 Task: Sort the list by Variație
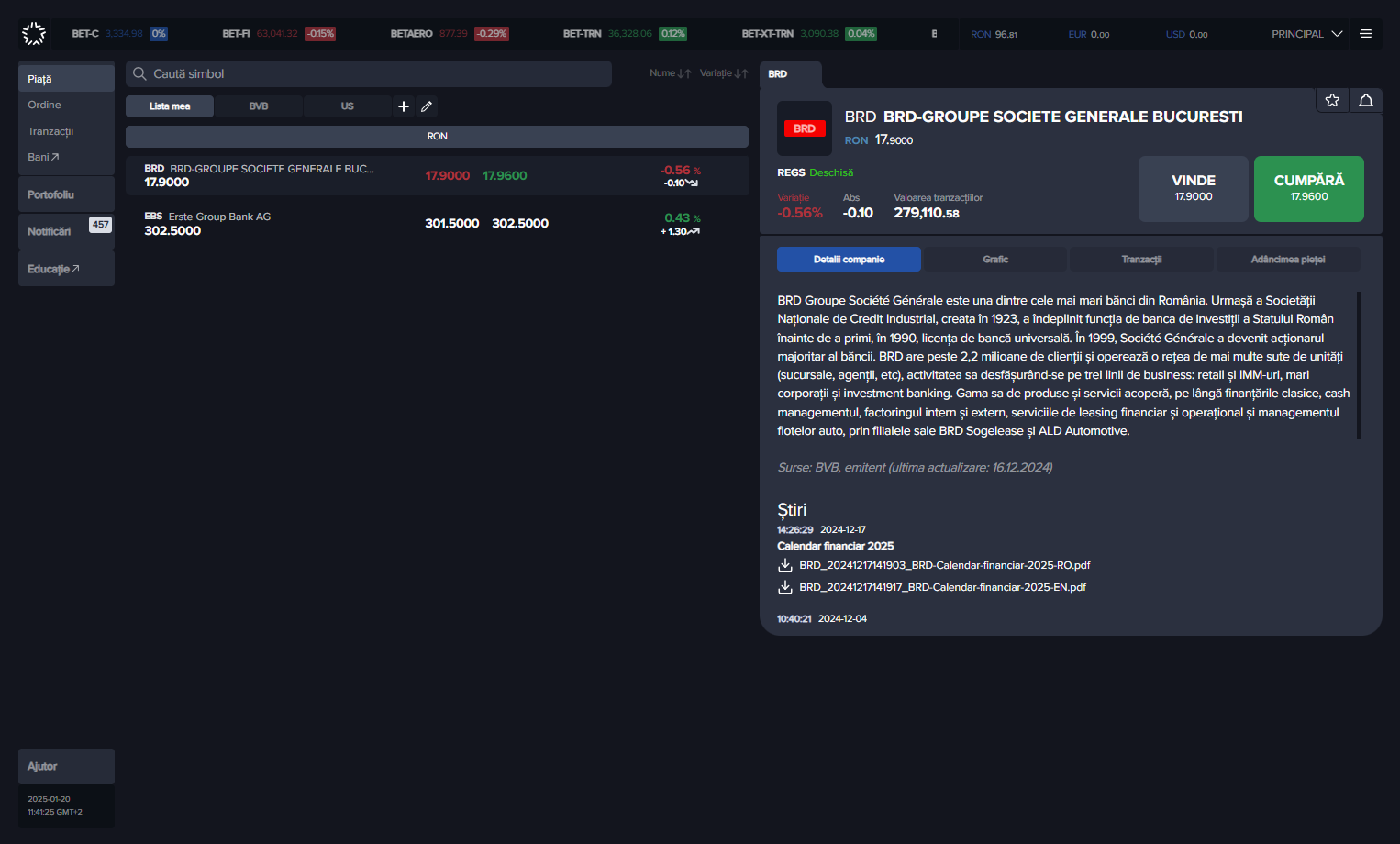(724, 73)
